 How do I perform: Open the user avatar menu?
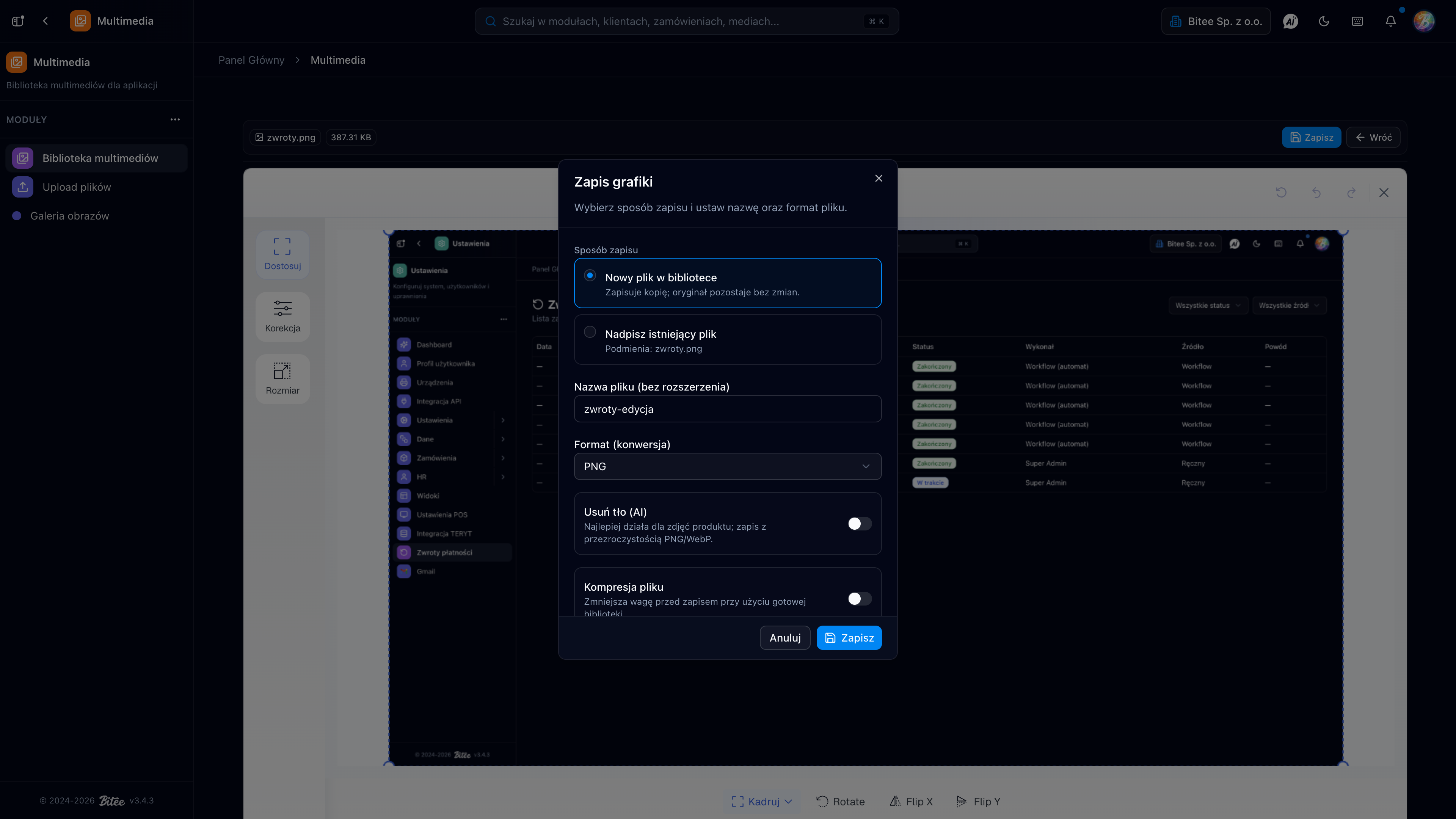tap(1424, 22)
